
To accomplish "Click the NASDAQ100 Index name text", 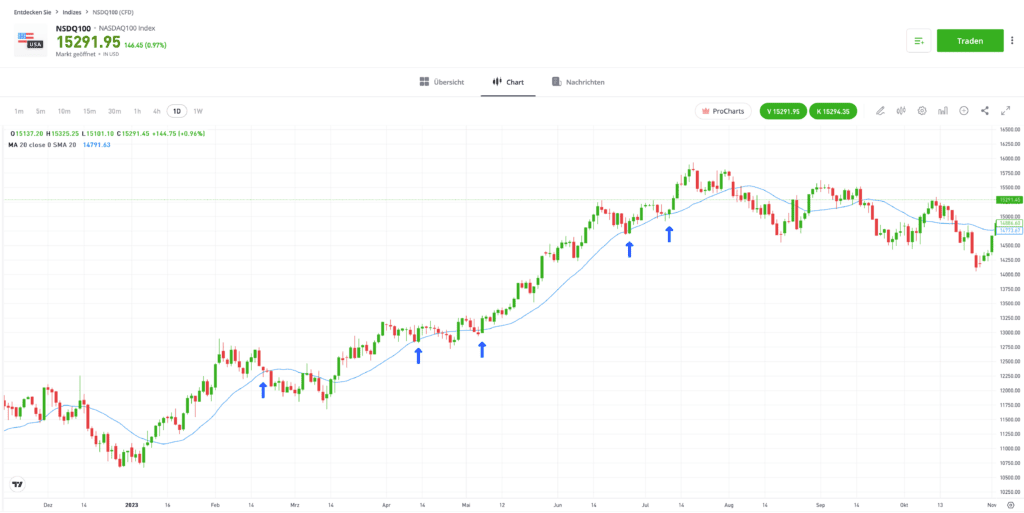I will (x=127, y=28).
